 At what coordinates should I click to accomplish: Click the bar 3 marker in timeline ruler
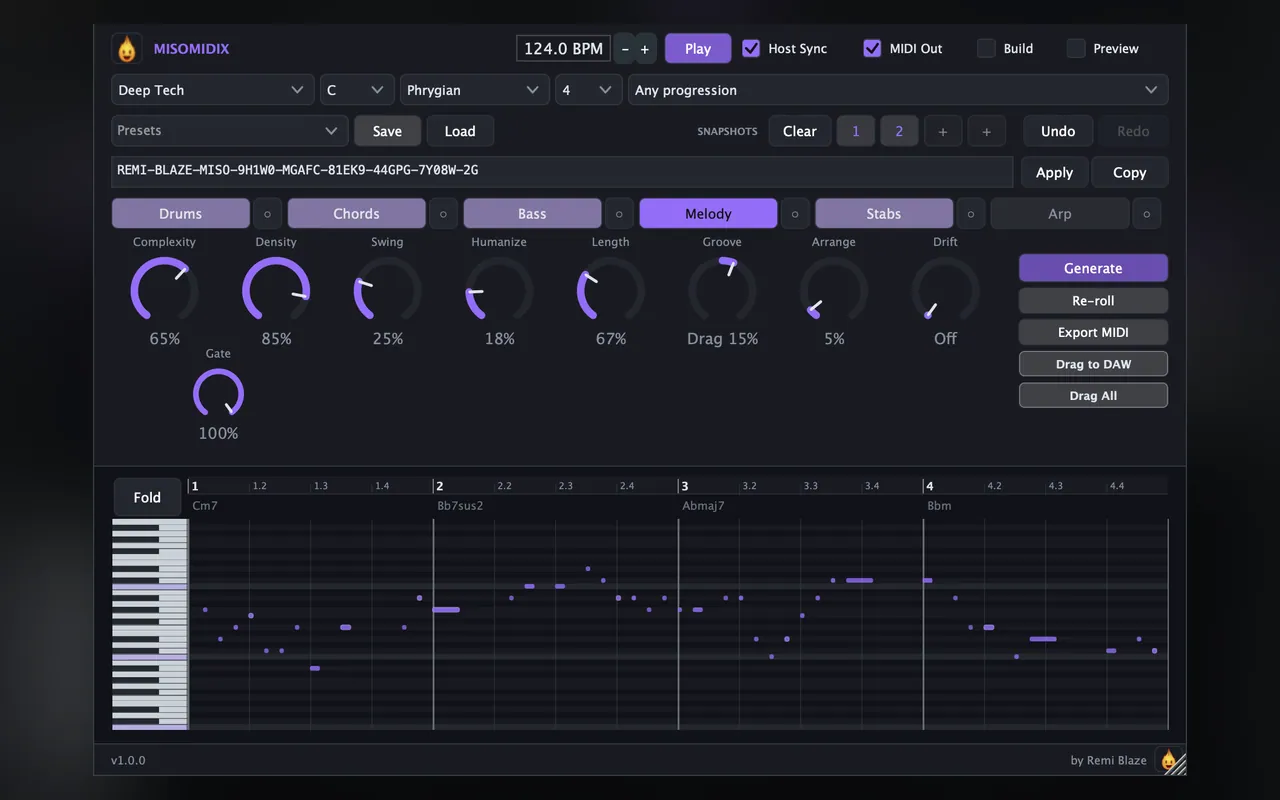pos(684,486)
